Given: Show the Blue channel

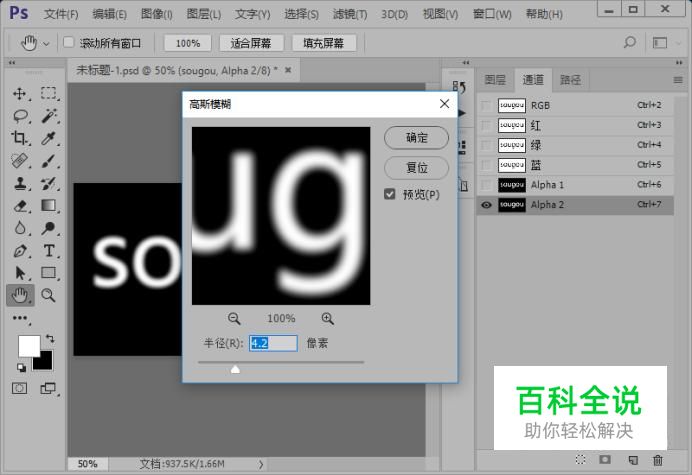Looking at the screenshot, I should [486, 165].
